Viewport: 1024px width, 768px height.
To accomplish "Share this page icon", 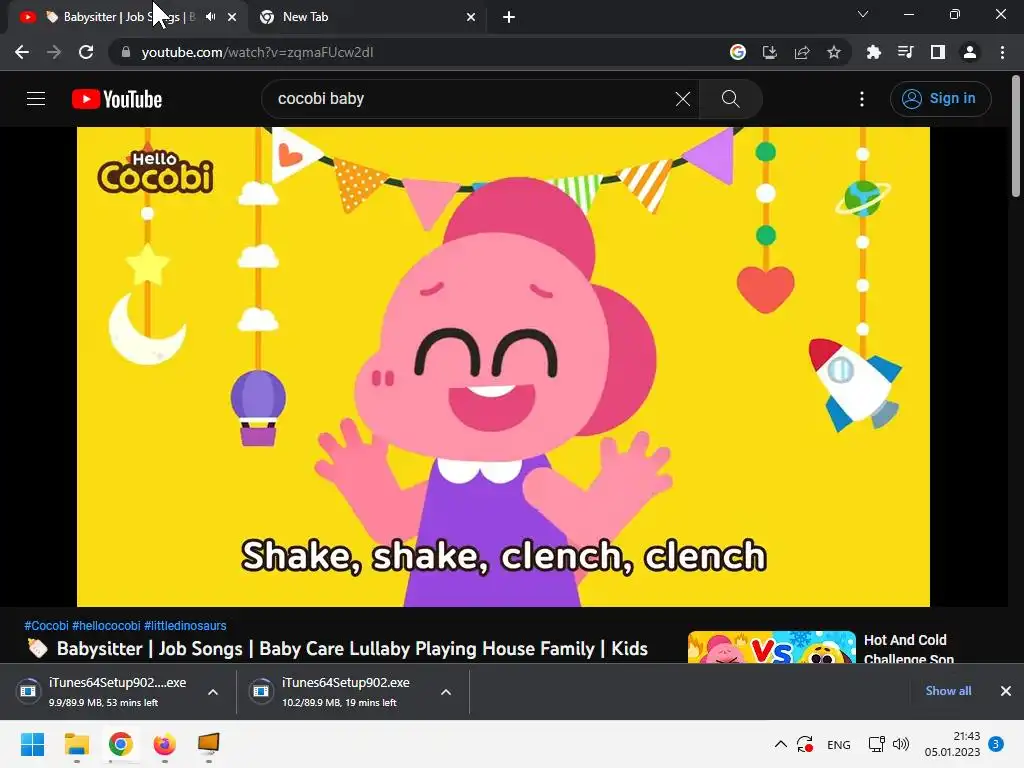I will 802,52.
